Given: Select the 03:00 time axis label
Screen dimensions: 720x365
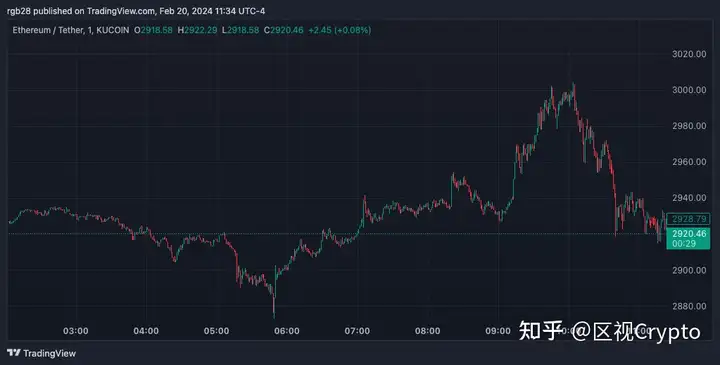Looking at the screenshot, I should pos(76,331).
